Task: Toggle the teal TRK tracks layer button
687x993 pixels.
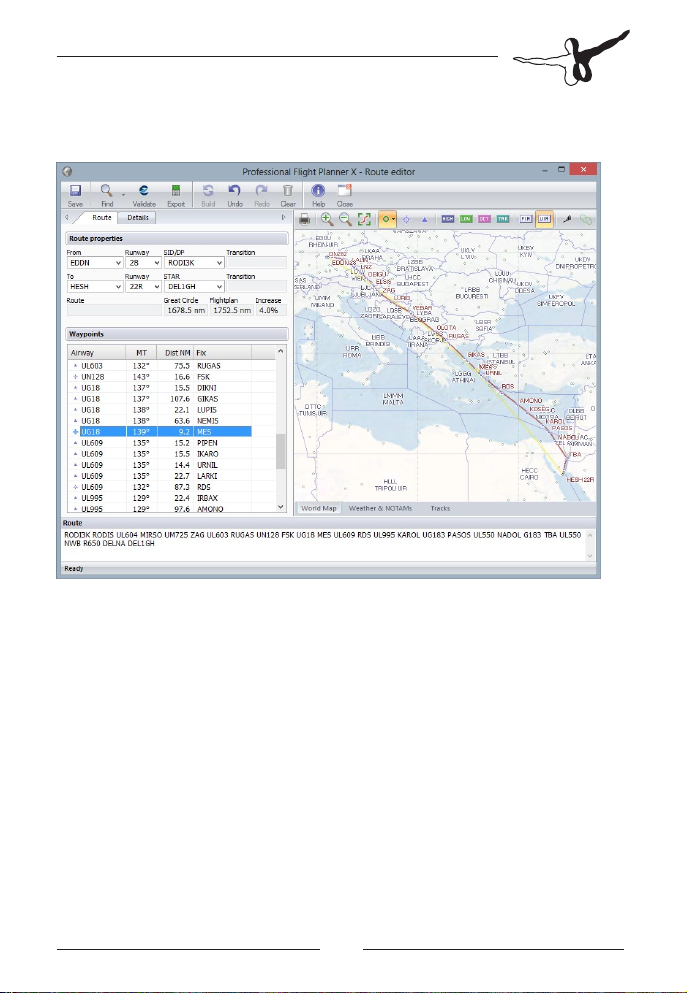Action: tap(503, 219)
